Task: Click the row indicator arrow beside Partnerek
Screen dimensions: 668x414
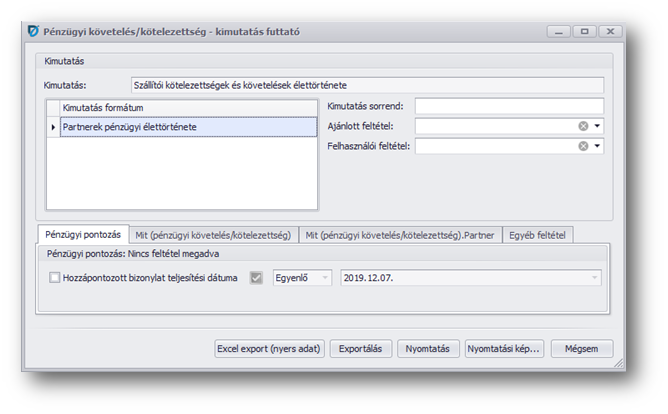Action: coord(53,127)
